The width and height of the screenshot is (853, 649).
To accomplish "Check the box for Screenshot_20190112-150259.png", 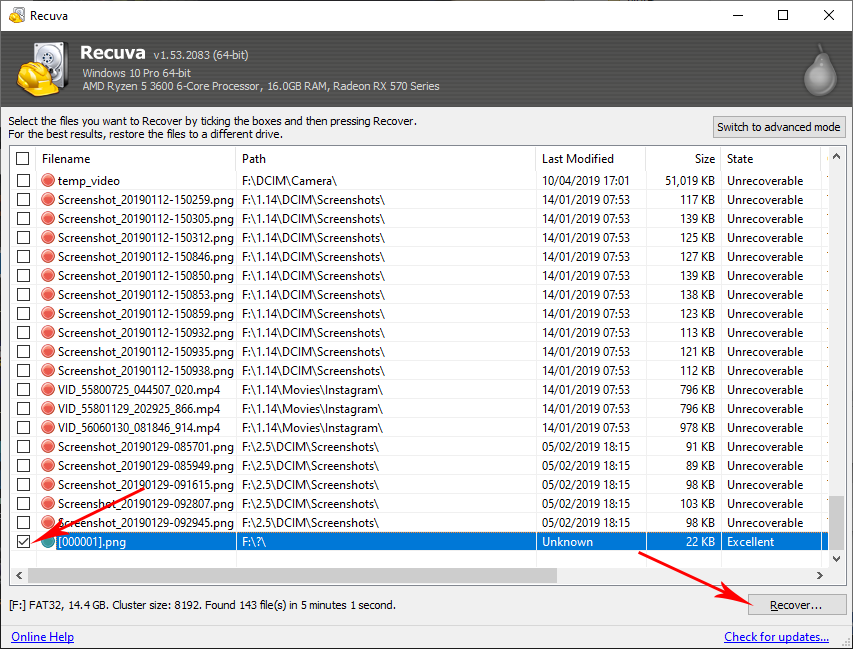I will click(x=23, y=200).
